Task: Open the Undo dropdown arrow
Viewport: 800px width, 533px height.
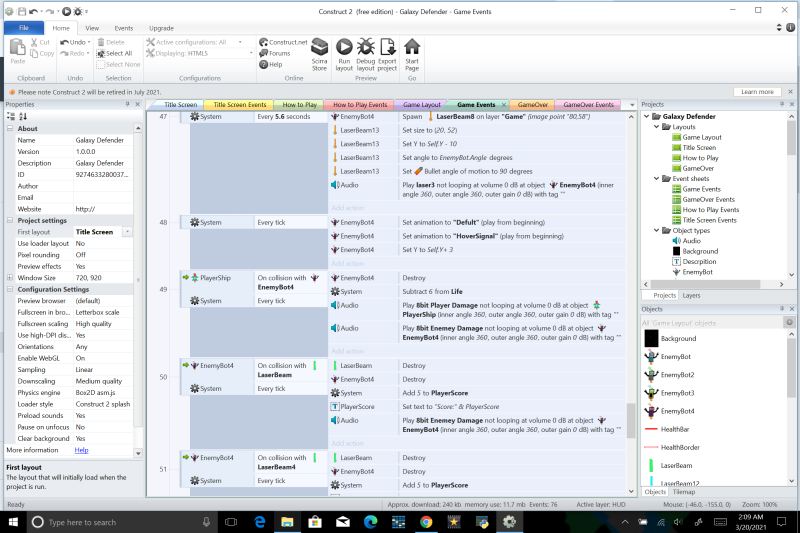Action: pos(89,42)
